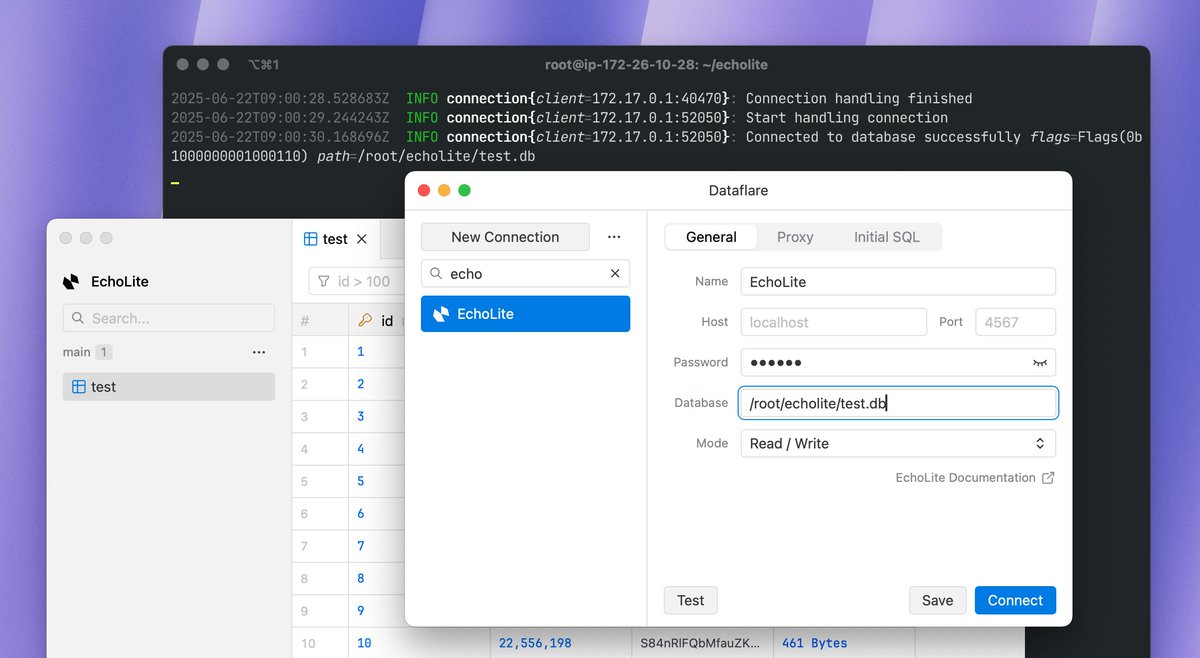This screenshot has width=1200, height=658.
Task: Click the cell value 22,556,198
Action: click(535, 643)
